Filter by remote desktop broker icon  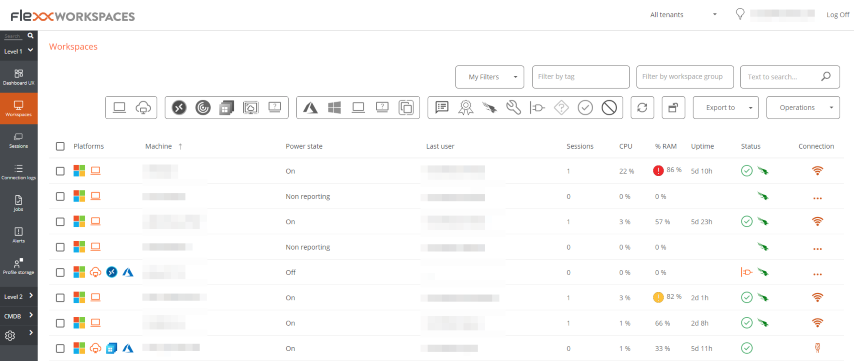[x=179, y=108]
